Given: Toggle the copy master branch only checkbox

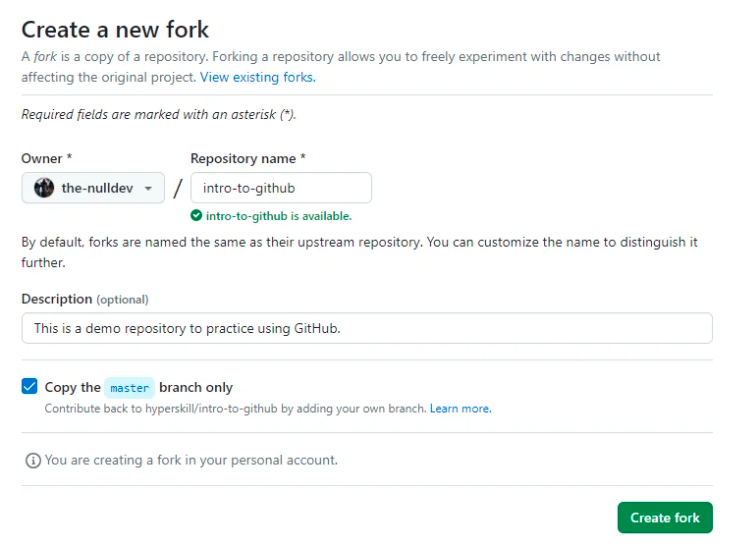Looking at the screenshot, I should (x=29, y=386).
